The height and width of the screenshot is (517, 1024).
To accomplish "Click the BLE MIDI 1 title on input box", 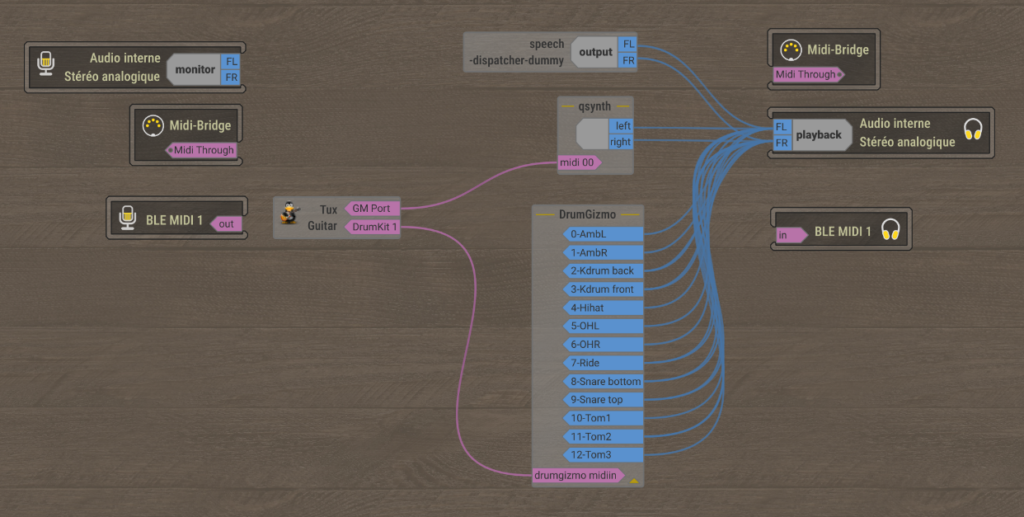I will (x=842, y=232).
